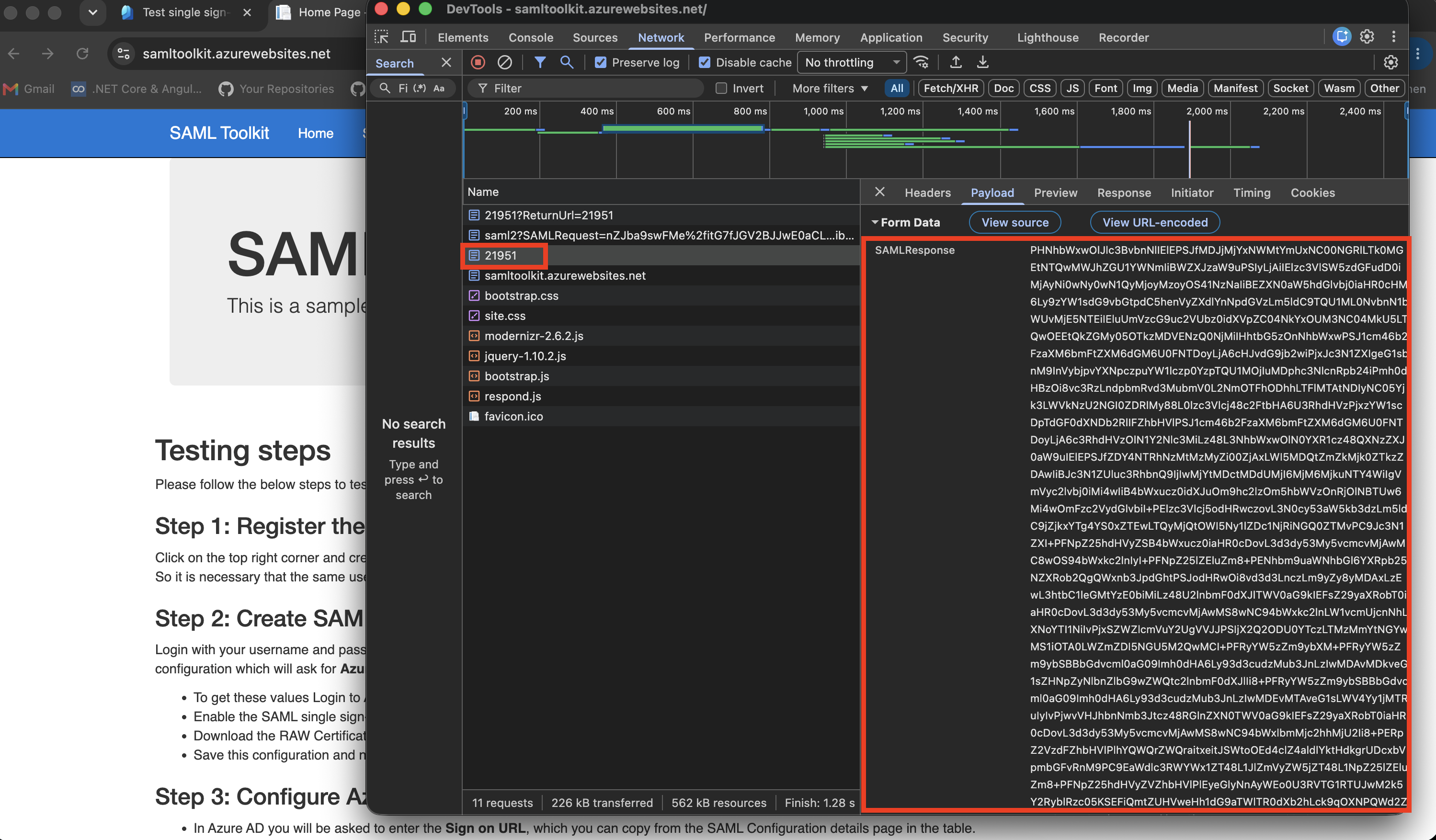Filter requests by Doc type
This screenshot has width=1436, height=840.
coord(1003,88)
